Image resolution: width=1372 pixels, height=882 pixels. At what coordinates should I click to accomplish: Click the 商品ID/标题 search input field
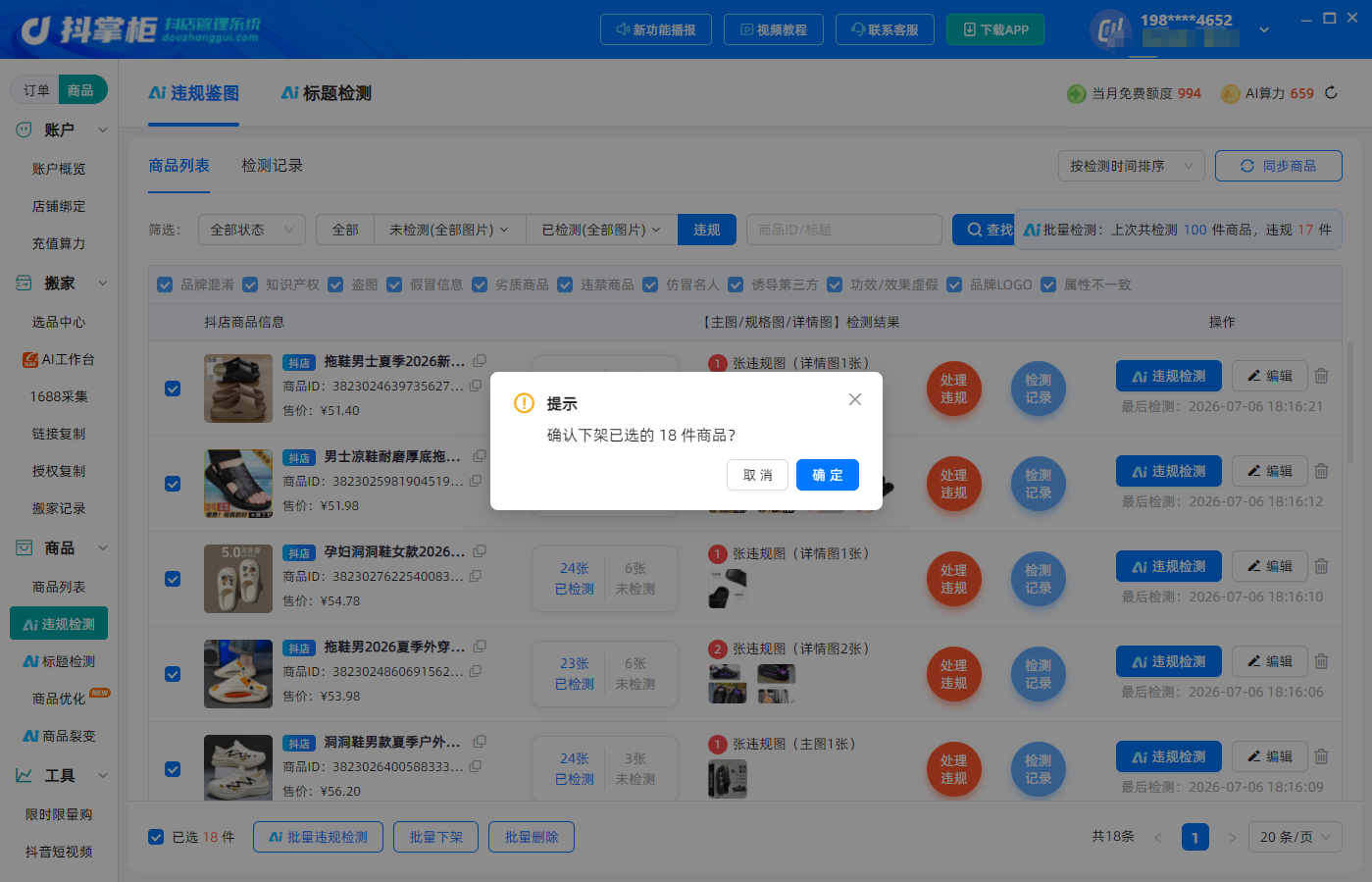pos(844,230)
